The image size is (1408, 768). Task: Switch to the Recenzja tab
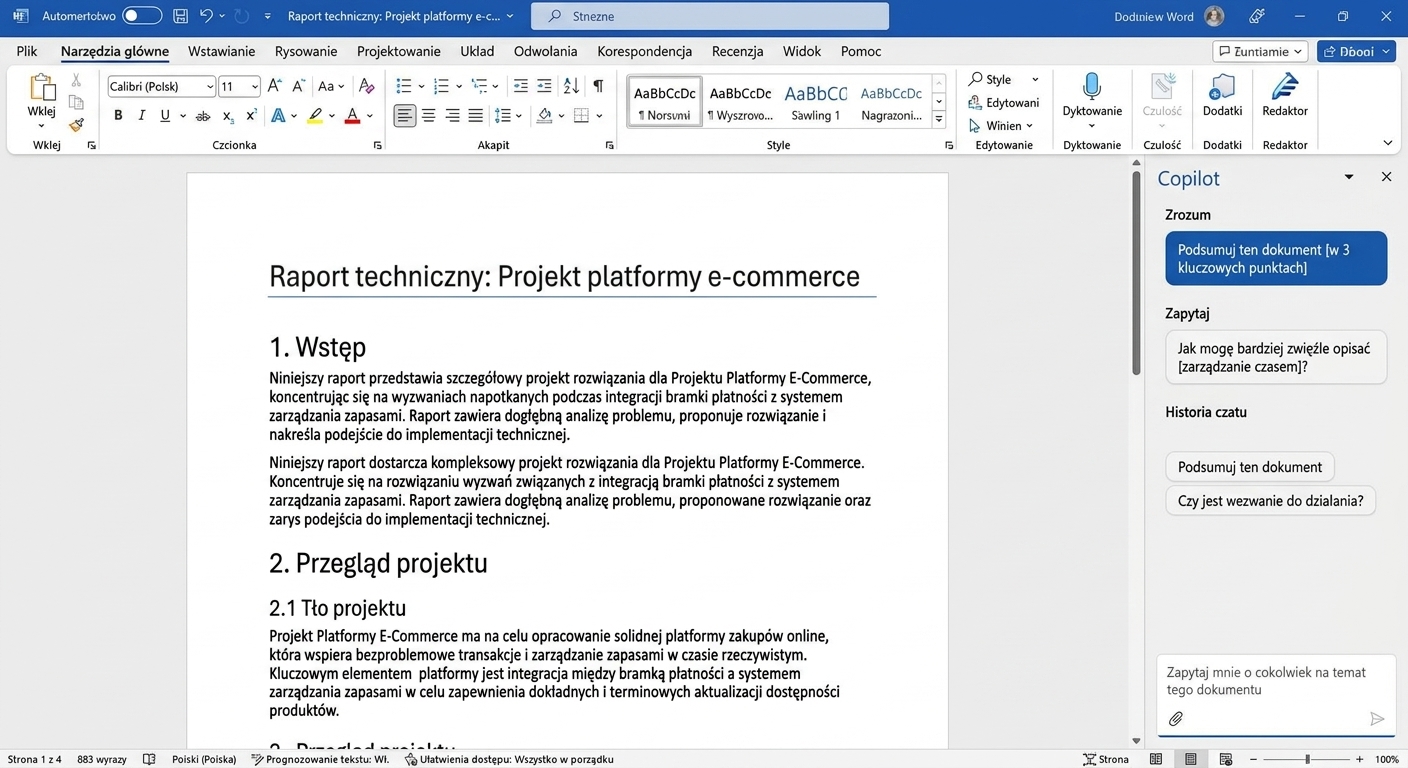tap(737, 51)
